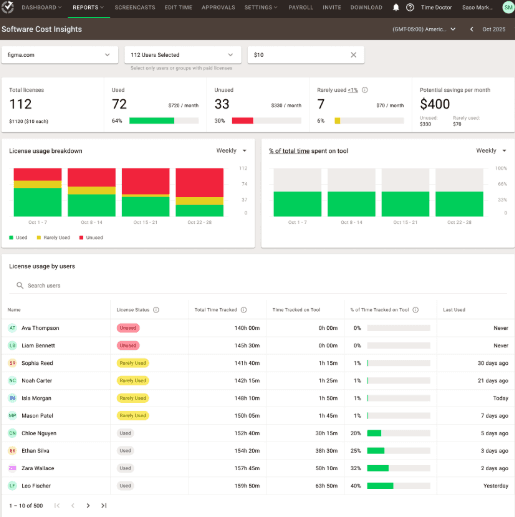Click the red Unused 30% progress bar
Screen dimensions: 515x517
(267, 121)
